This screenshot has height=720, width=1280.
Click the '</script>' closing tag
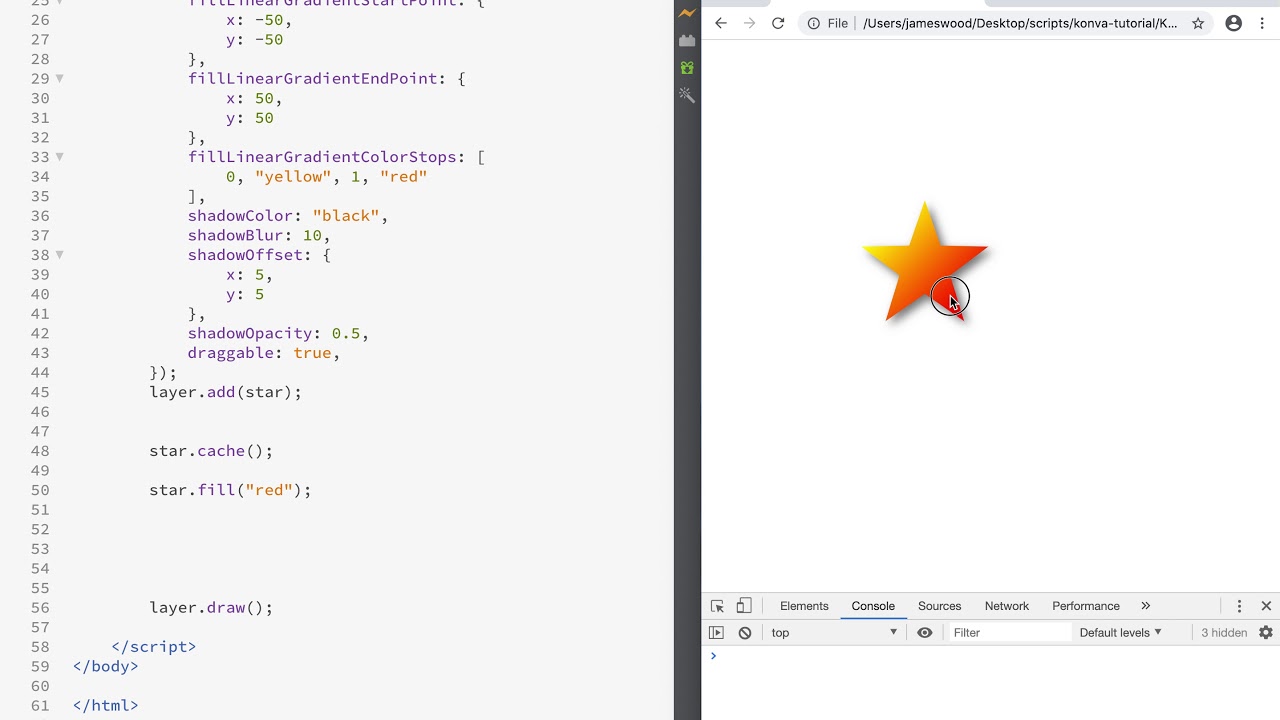tap(154, 647)
